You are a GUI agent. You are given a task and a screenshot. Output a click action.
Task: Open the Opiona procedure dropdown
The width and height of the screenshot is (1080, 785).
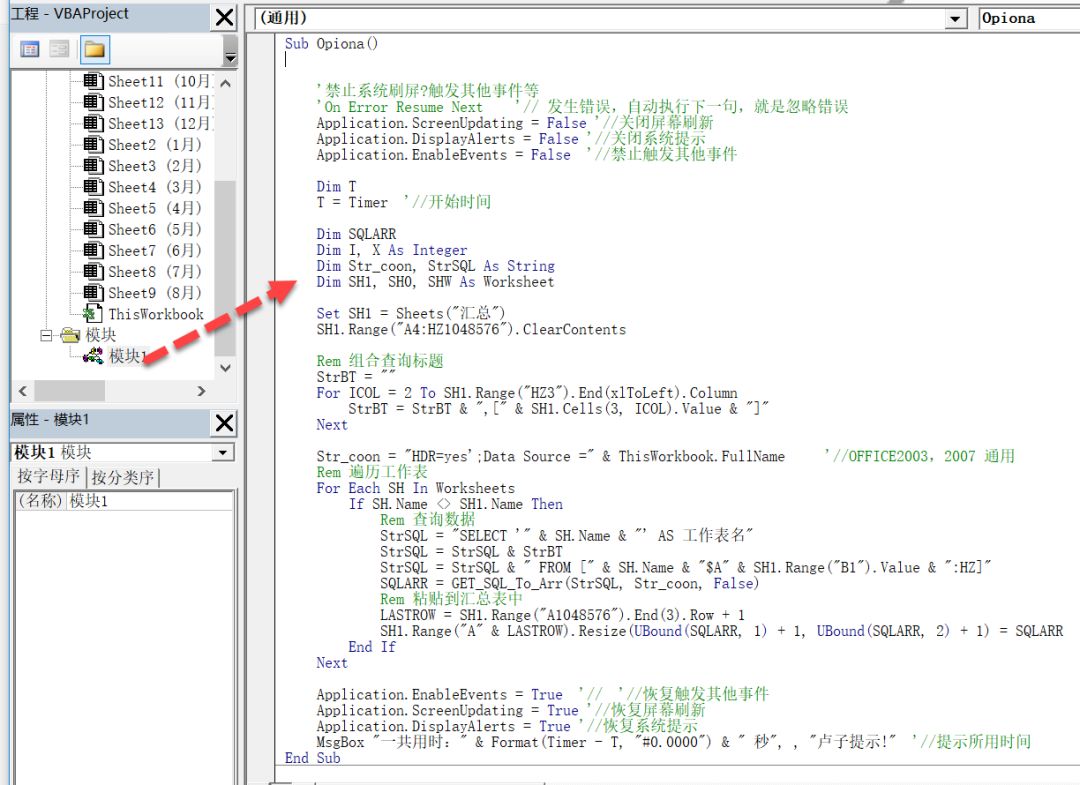[1029, 19]
